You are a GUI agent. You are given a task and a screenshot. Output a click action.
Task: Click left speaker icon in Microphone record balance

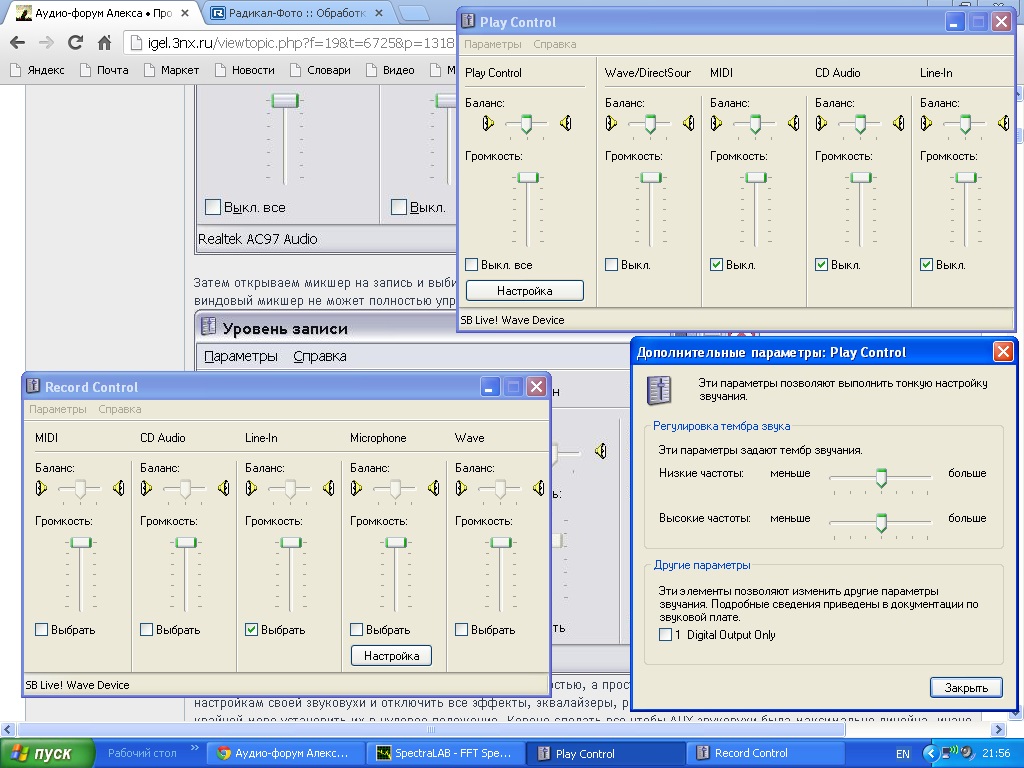356,488
